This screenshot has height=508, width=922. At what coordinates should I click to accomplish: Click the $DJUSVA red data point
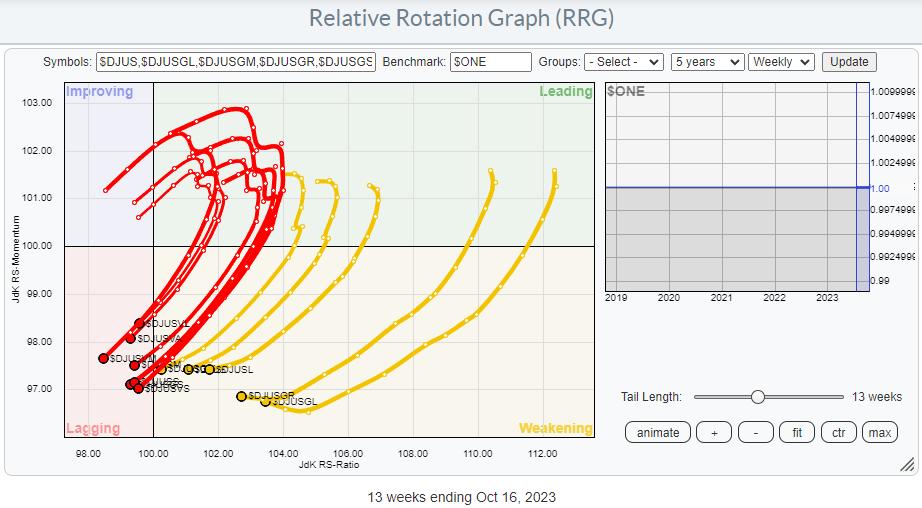[131, 338]
